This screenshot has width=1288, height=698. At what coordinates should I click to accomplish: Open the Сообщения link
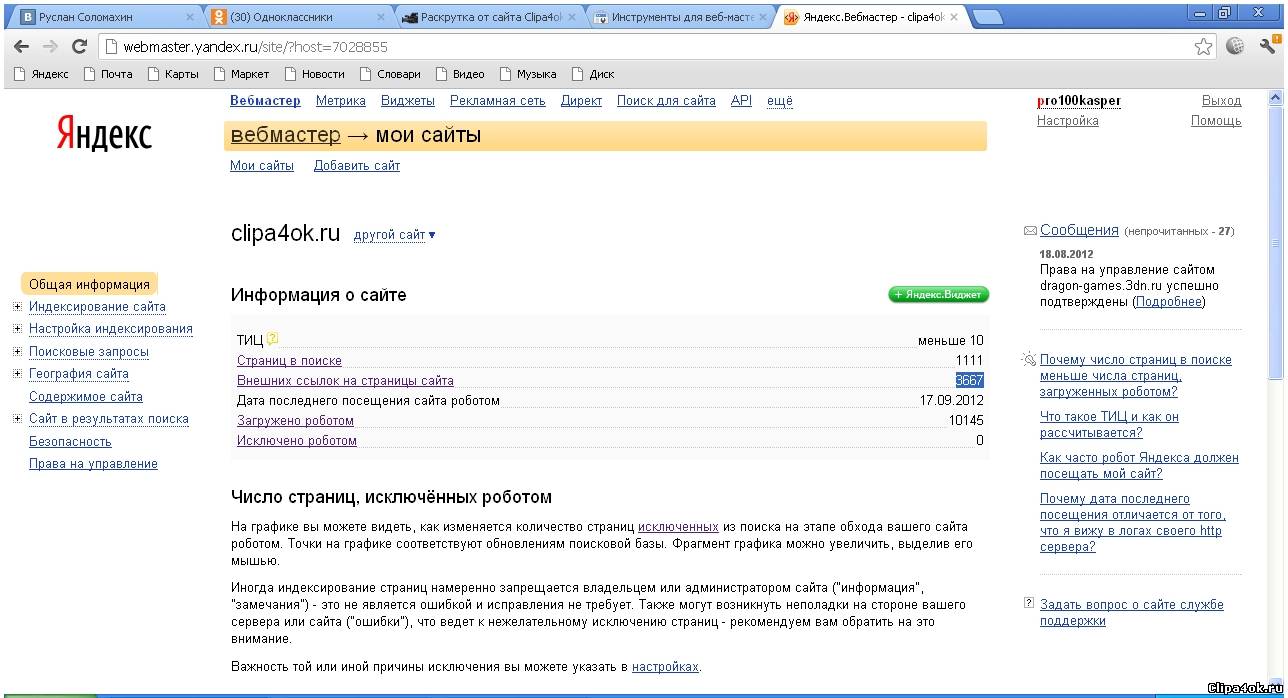(x=1079, y=230)
